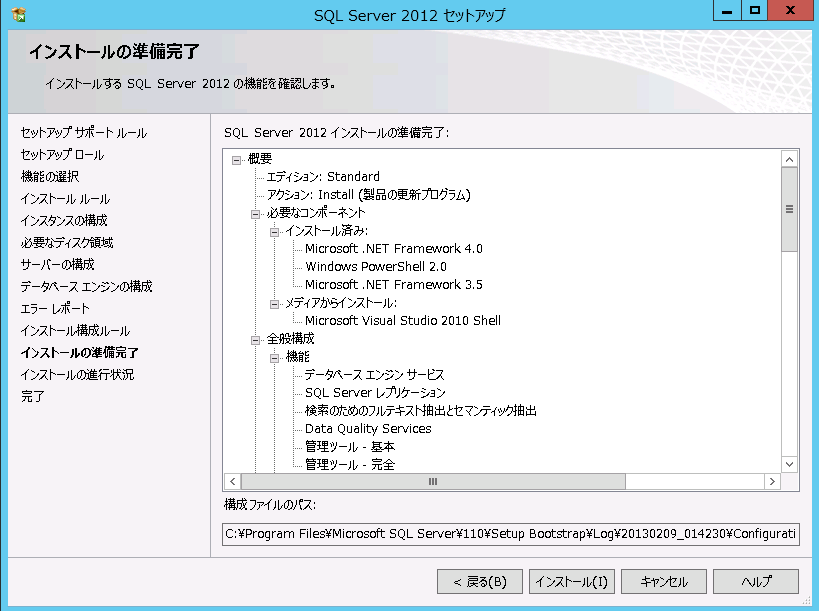The image size is (819, 611).
Task: Click the horizontal scrollbar right arrow
Action: pos(772,481)
